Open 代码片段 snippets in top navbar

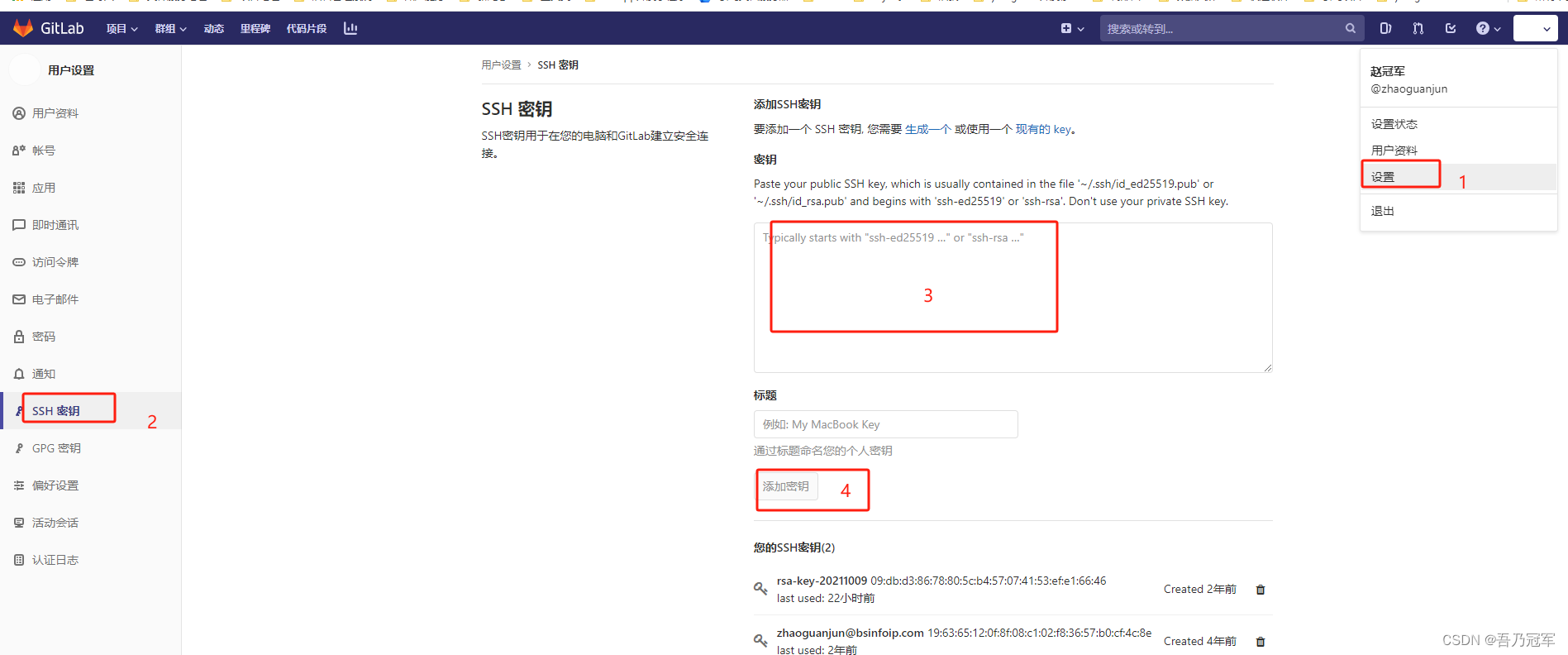[307, 28]
